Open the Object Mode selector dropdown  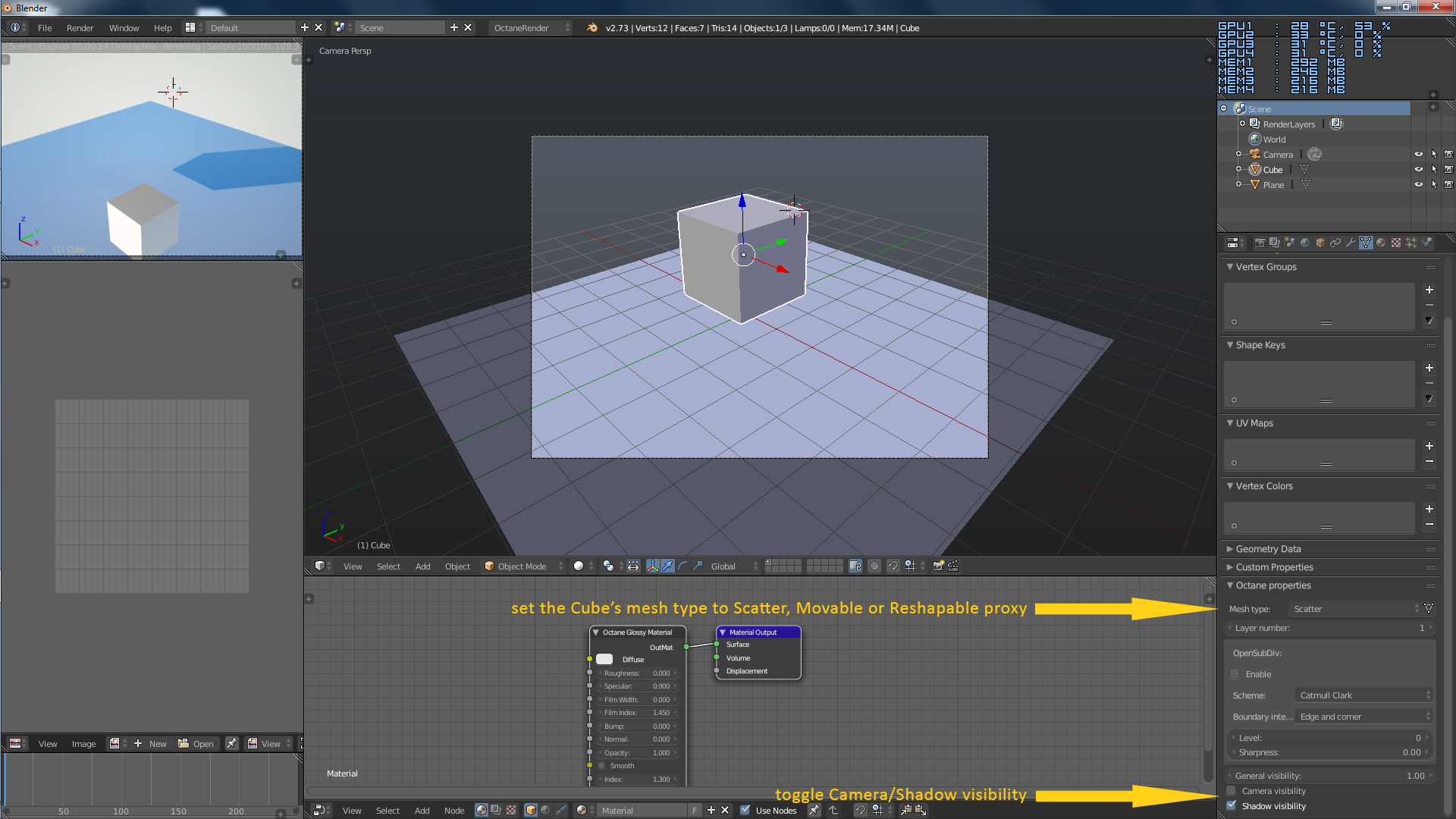(x=523, y=566)
